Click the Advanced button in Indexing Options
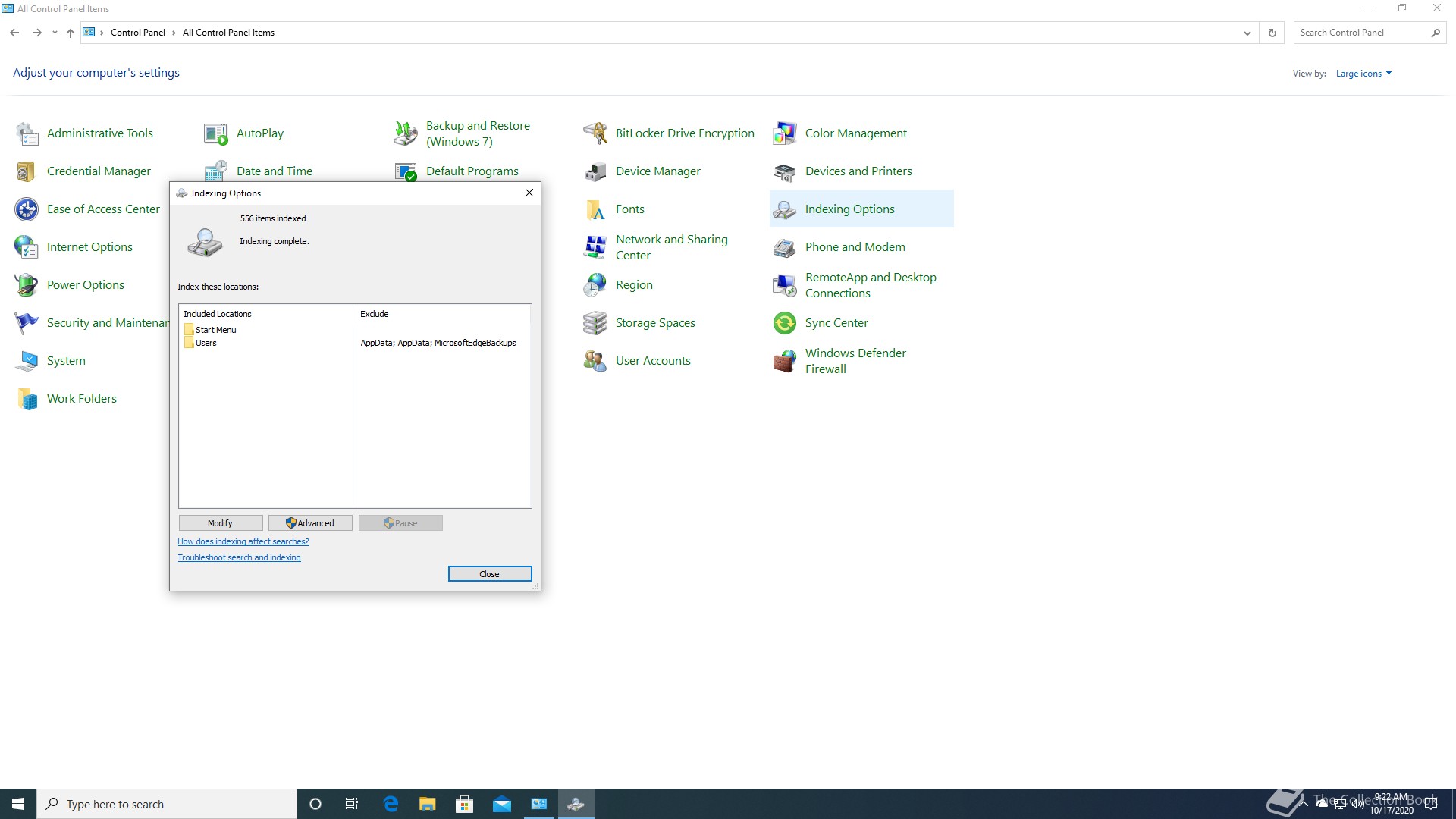Viewport: 1456px width, 819px height. [310, 523]
